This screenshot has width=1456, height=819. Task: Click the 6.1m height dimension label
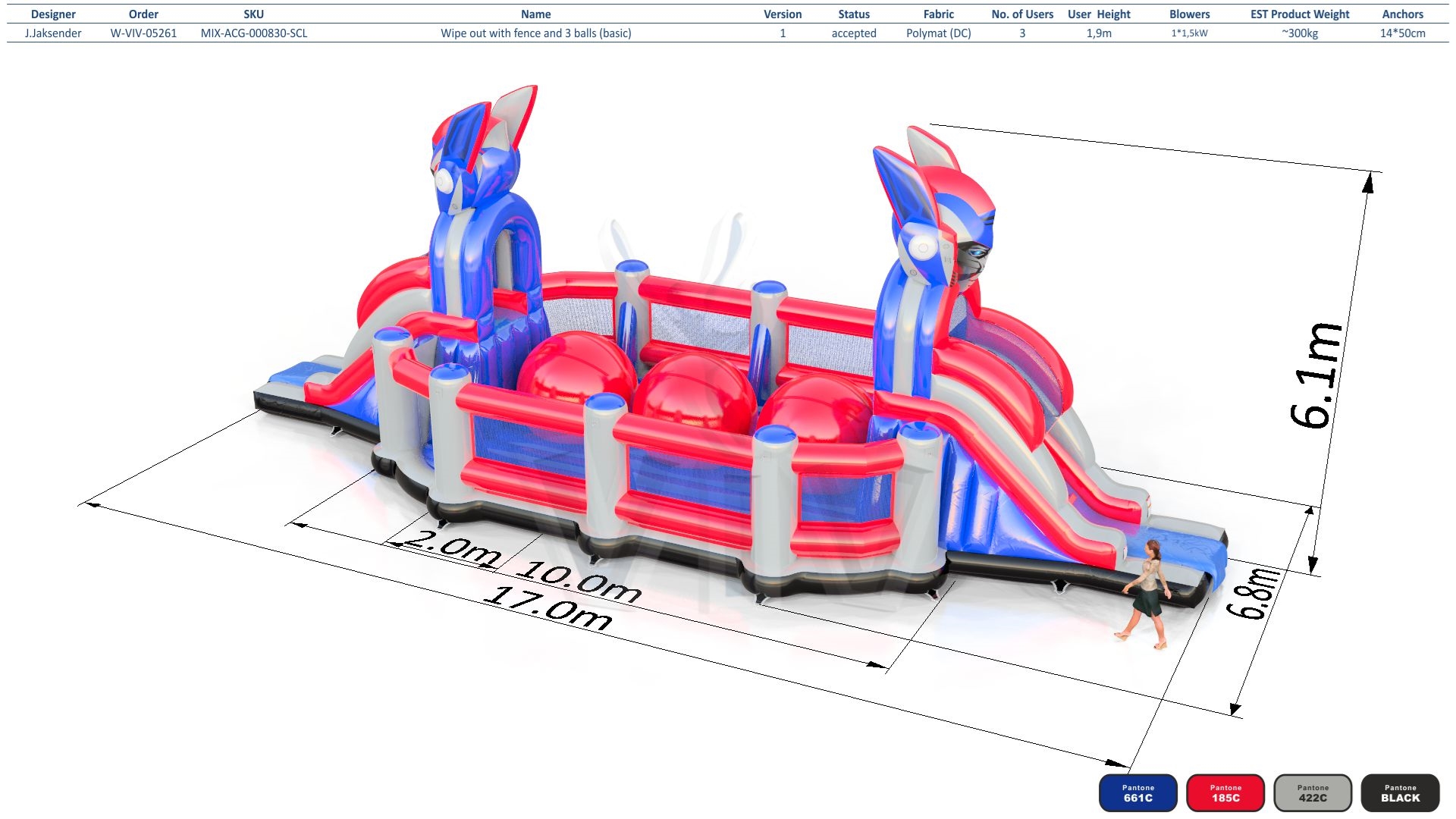point(1318,375)
